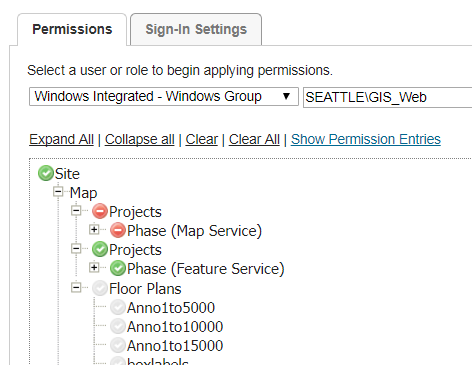
Task: Click the Clear All link
Action: pos(254,139)
